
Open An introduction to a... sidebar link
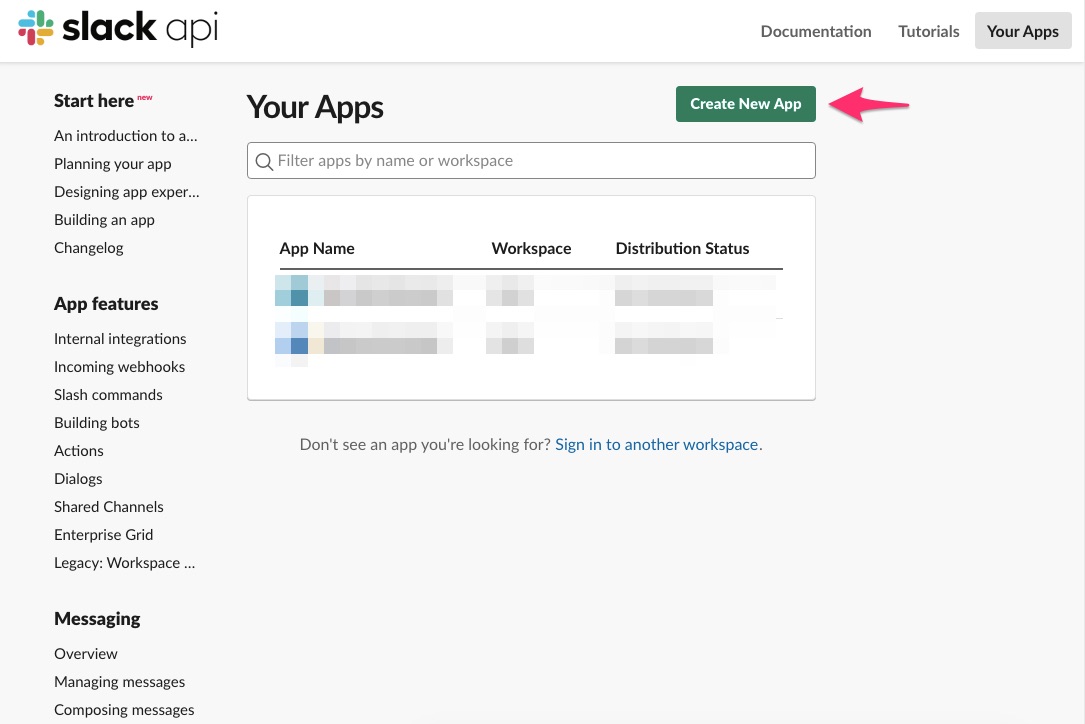click(126, 136)
